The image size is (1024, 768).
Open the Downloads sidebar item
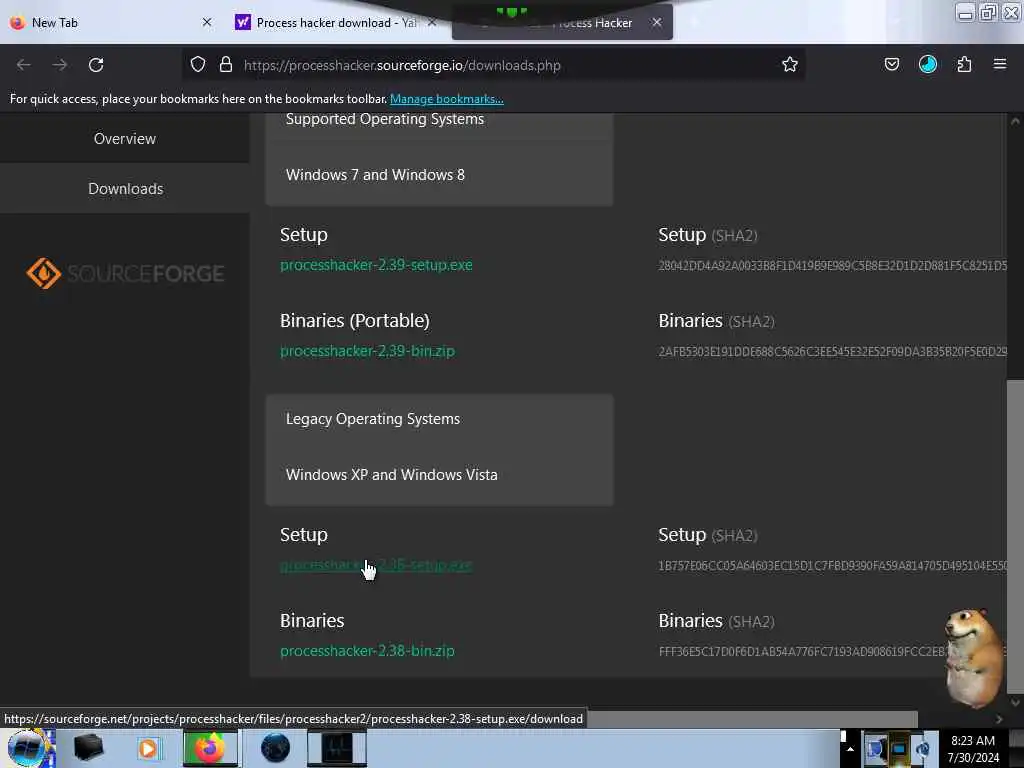click(x=125, y=189)
